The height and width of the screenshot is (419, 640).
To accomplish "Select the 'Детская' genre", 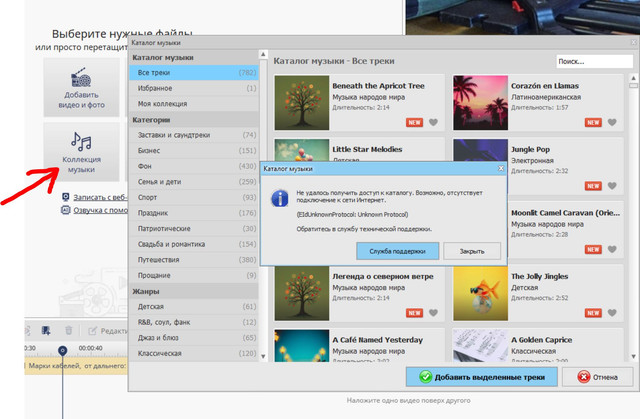I will [x=194, y=306].
